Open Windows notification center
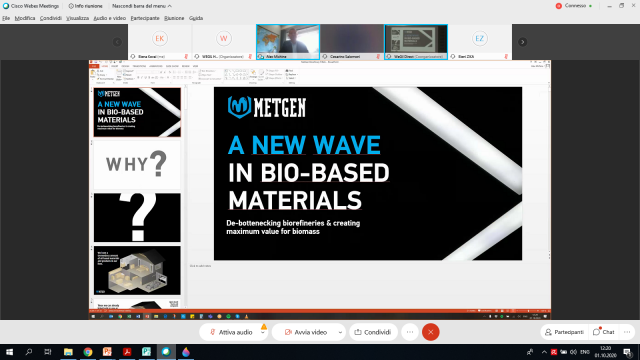Image resolution: width=640 pixels, height=360 pixels. click(x=628, y=352)
